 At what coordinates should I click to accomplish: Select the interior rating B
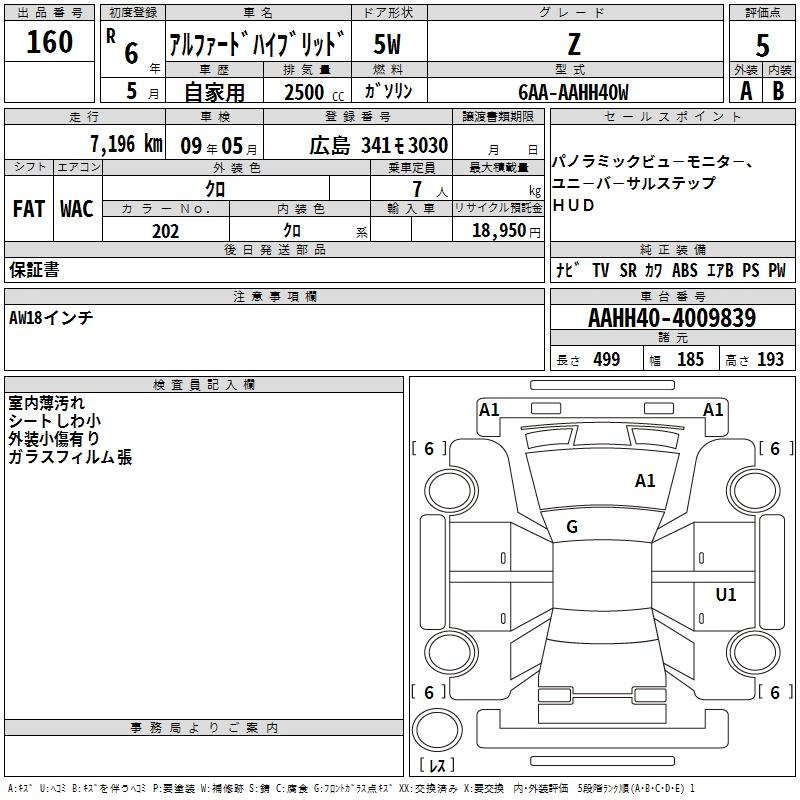pyautogui.click(x=779, y=91)
